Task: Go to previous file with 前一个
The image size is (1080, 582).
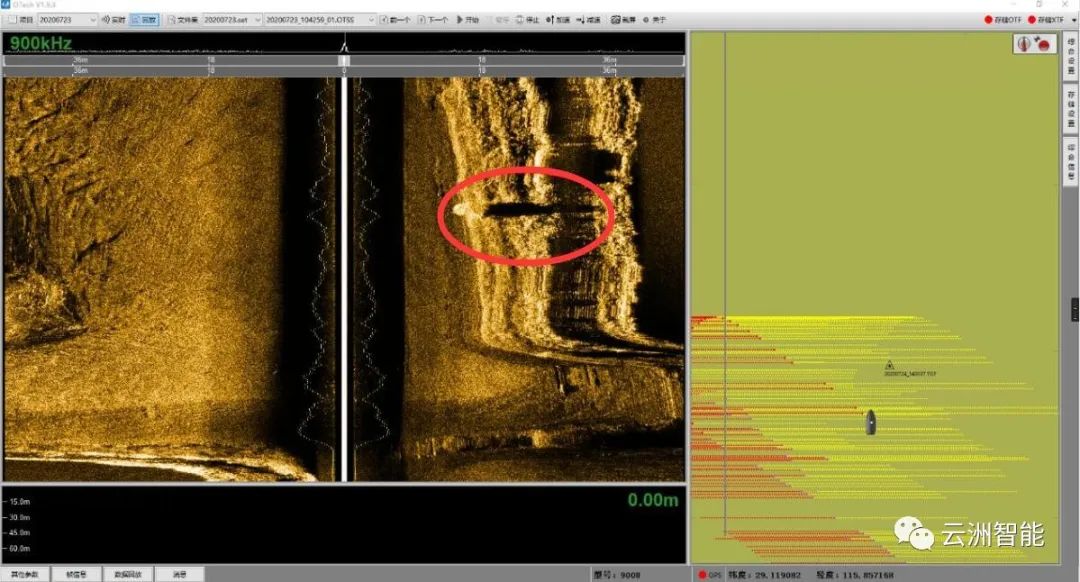Action: (x=396, y=20)
